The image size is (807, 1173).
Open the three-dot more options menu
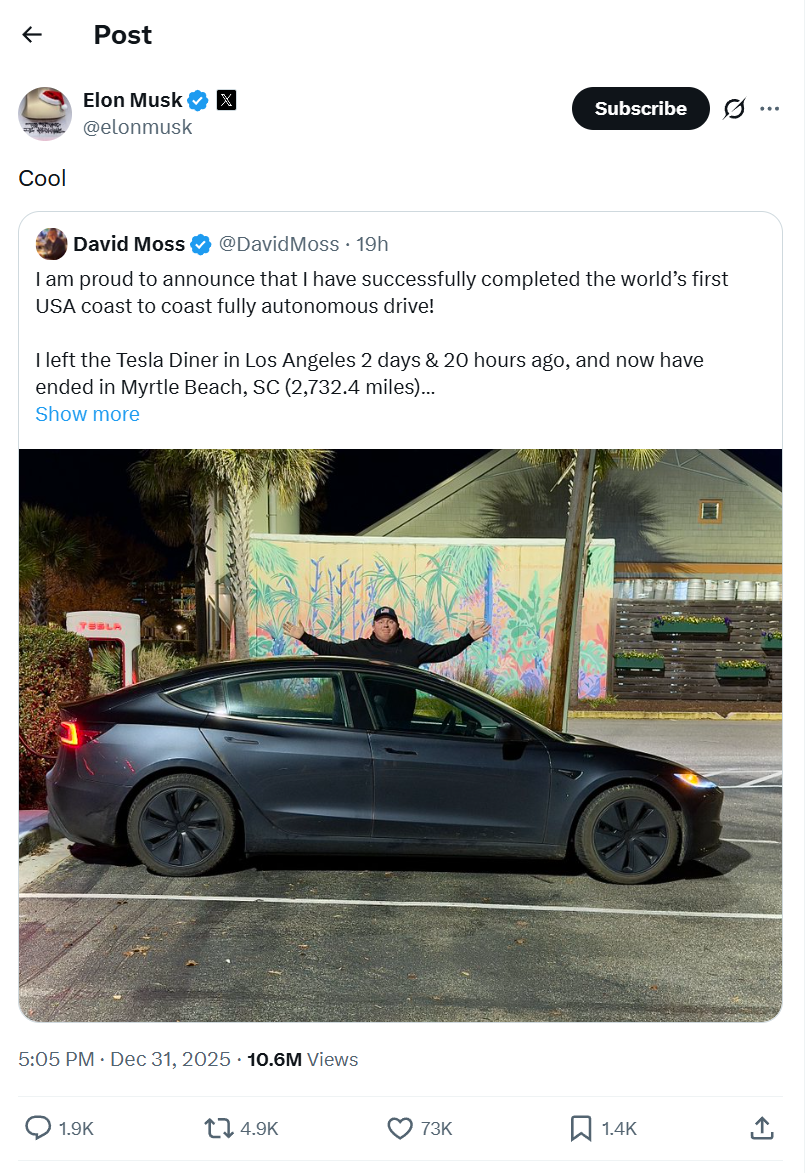click(769, 109)
